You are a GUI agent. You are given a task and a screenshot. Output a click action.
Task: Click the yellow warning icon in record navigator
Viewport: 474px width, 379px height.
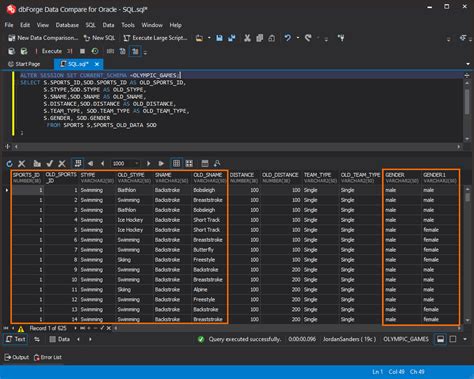(x=21, y=329)
